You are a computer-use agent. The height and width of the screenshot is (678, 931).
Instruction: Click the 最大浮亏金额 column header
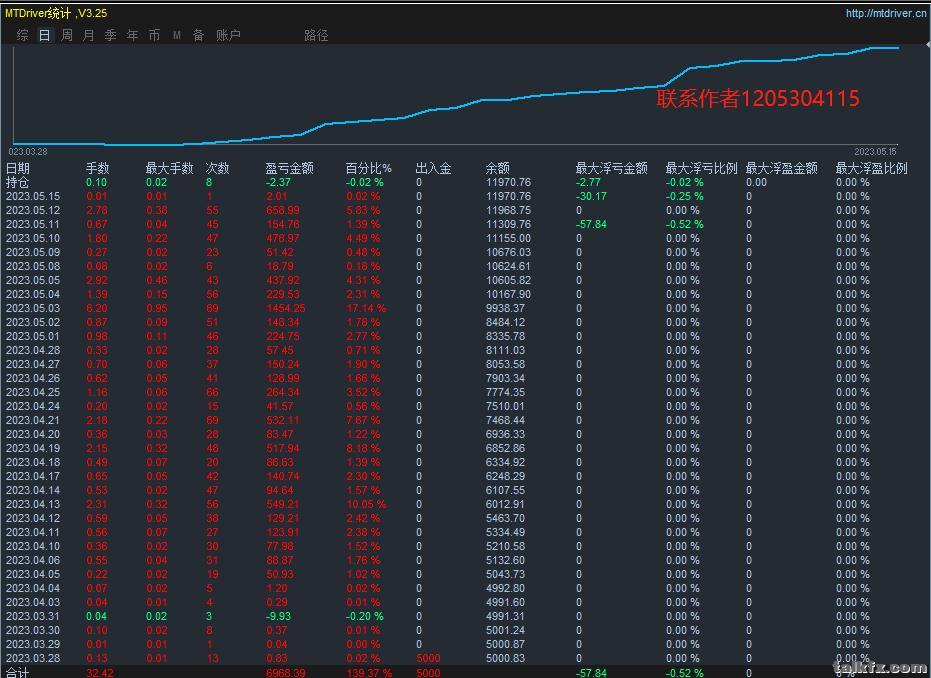(612, 168)
